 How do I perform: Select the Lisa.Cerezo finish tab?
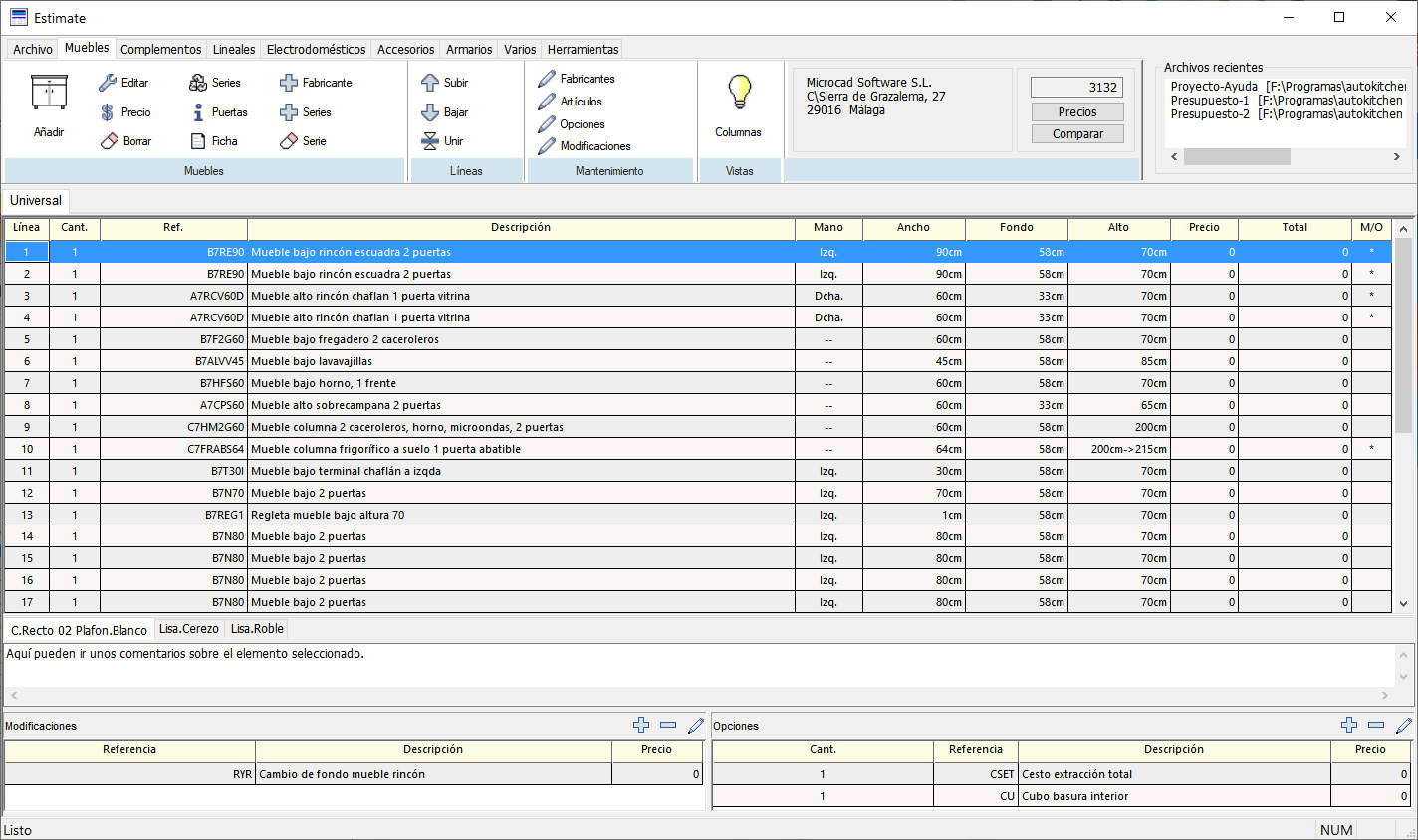click(189, 629)
